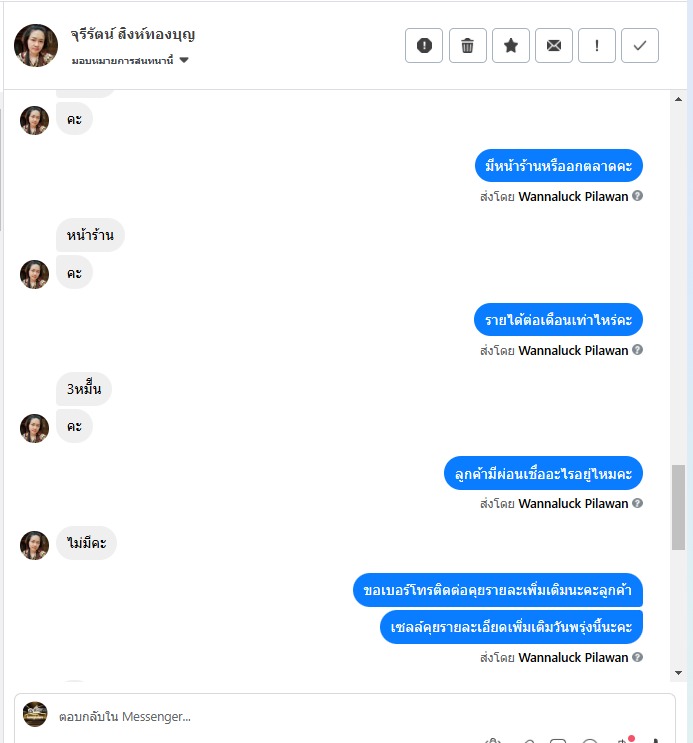693x743 pixels.
Task: Click scrollbar up arrow in chat
Action: pyautogui.click(x=678, y=99)
